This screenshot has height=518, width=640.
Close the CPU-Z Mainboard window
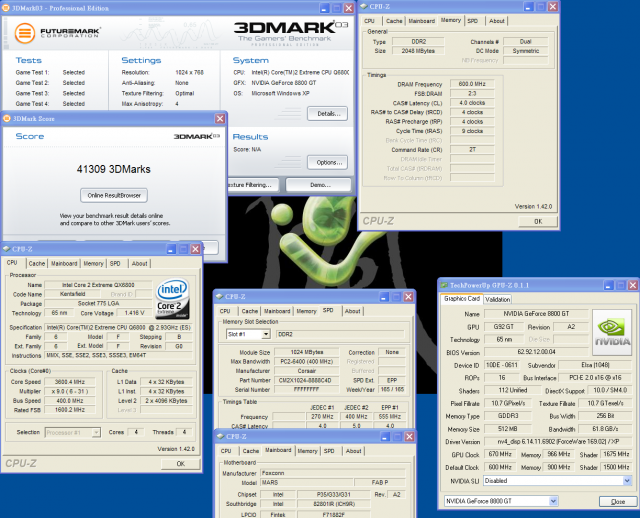point(409,437)
